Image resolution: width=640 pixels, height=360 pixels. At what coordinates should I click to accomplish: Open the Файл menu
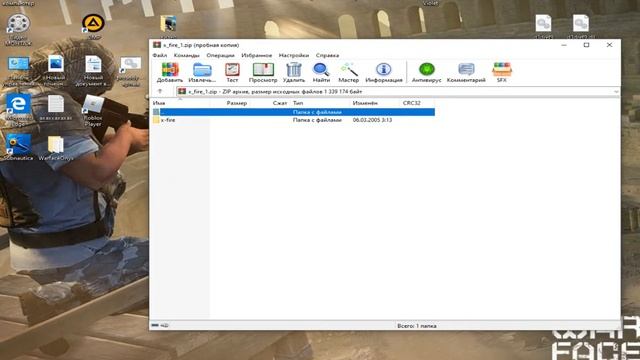pos(160,55)
